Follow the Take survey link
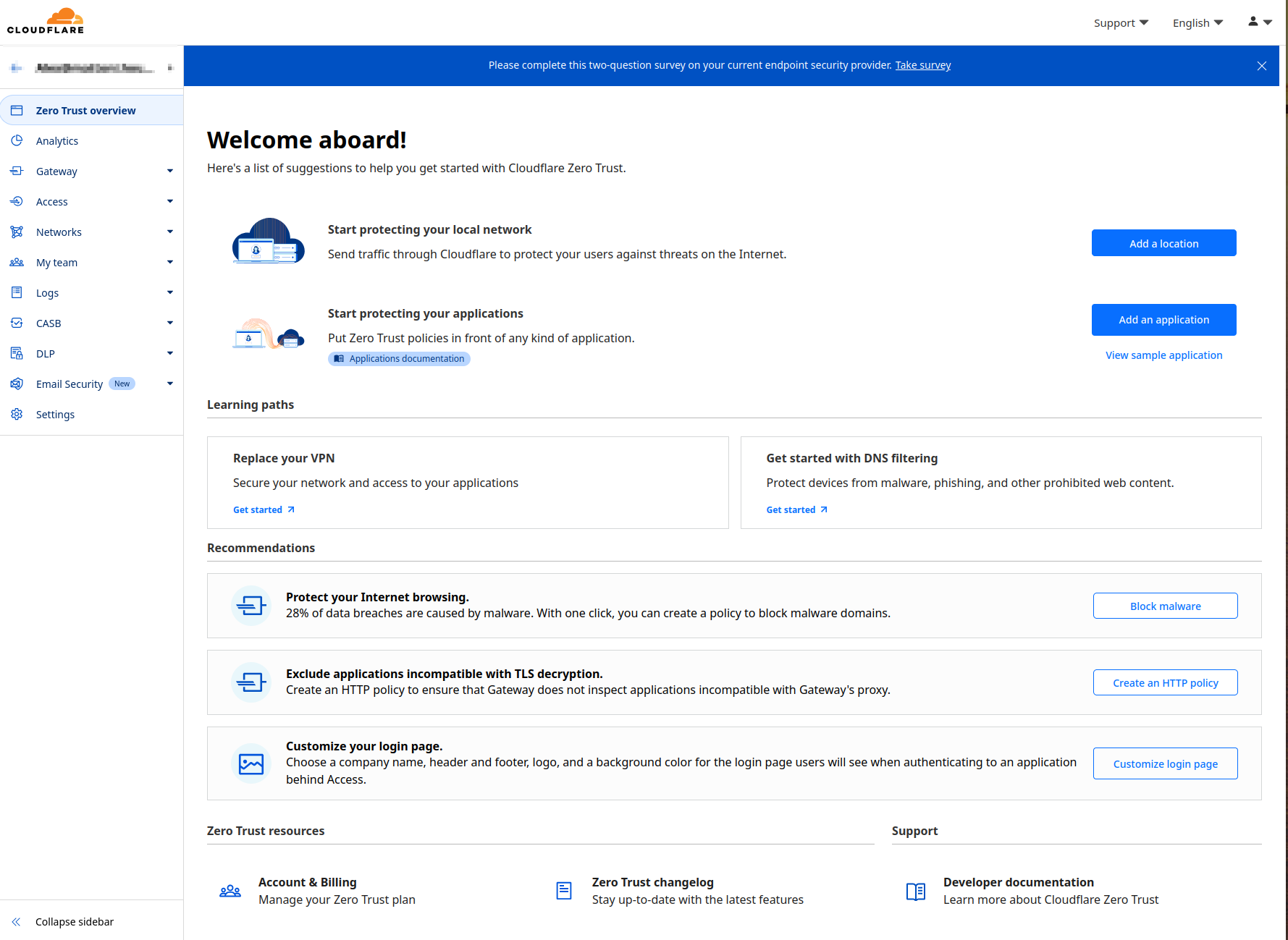 923,65
